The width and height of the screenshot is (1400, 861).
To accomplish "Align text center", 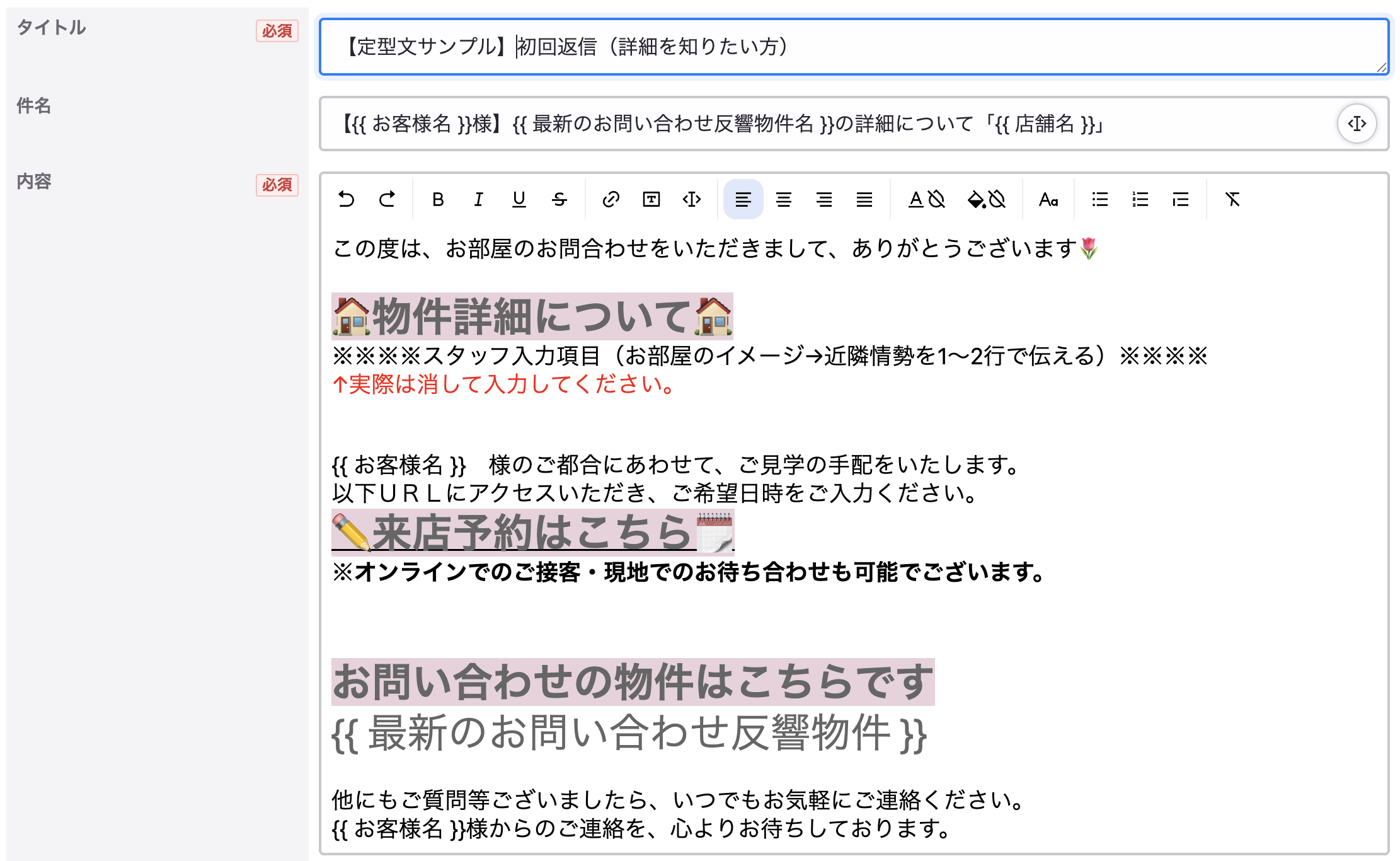I will click(783, 199).
